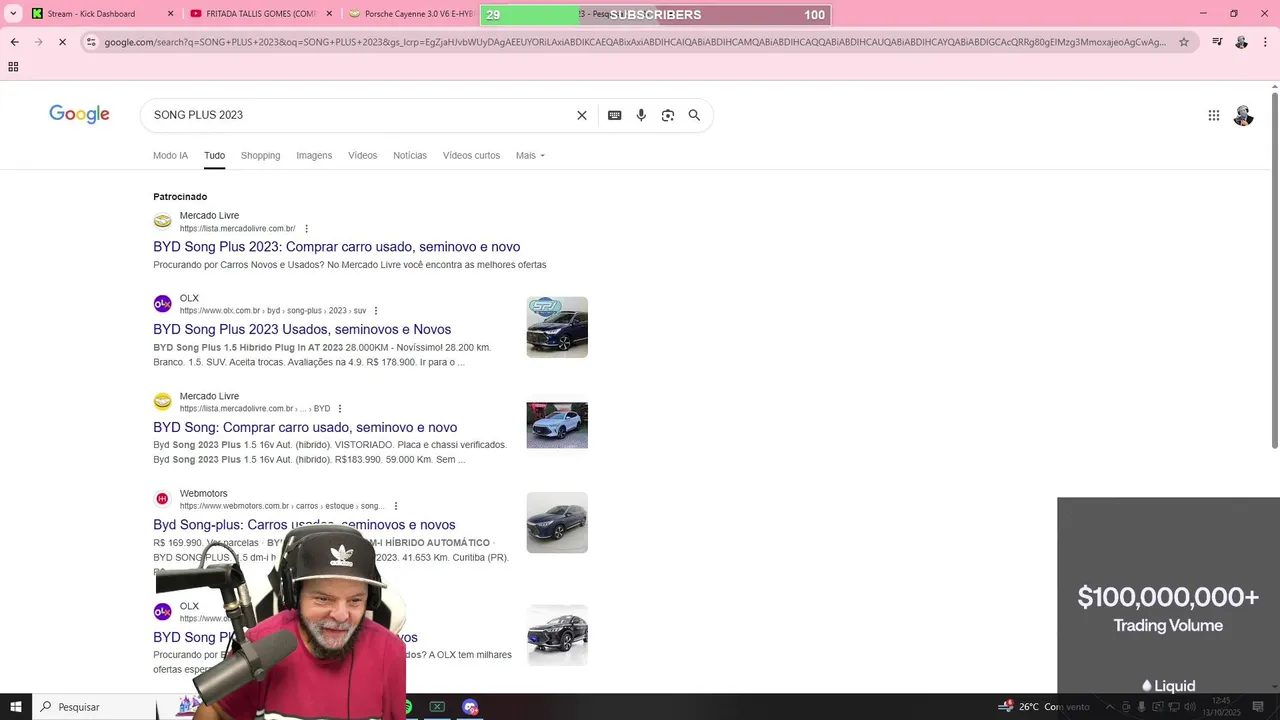Click the lista.mercadolivre.com.br sponsored URL text
The height and width of the screenshot is (720, 1280).
point(237,229)
